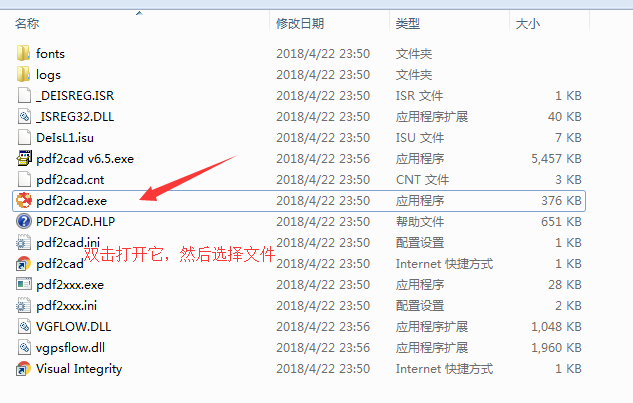Select the file name pdf2xxx.ini
This screenshot has width=633, height=403.
(x=67, y=306)
